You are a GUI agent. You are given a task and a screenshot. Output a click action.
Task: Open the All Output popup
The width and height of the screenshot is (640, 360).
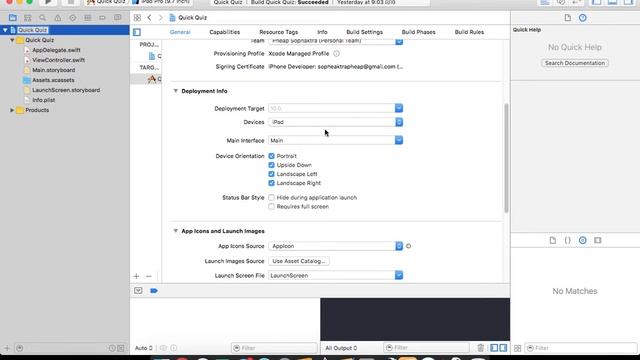tap(341, 348)
